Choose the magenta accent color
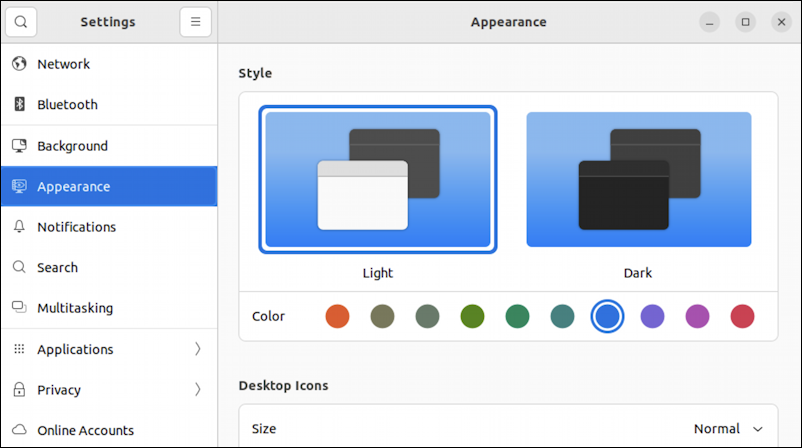This screenshot has height=448, width=802. (x=698, y=316)
